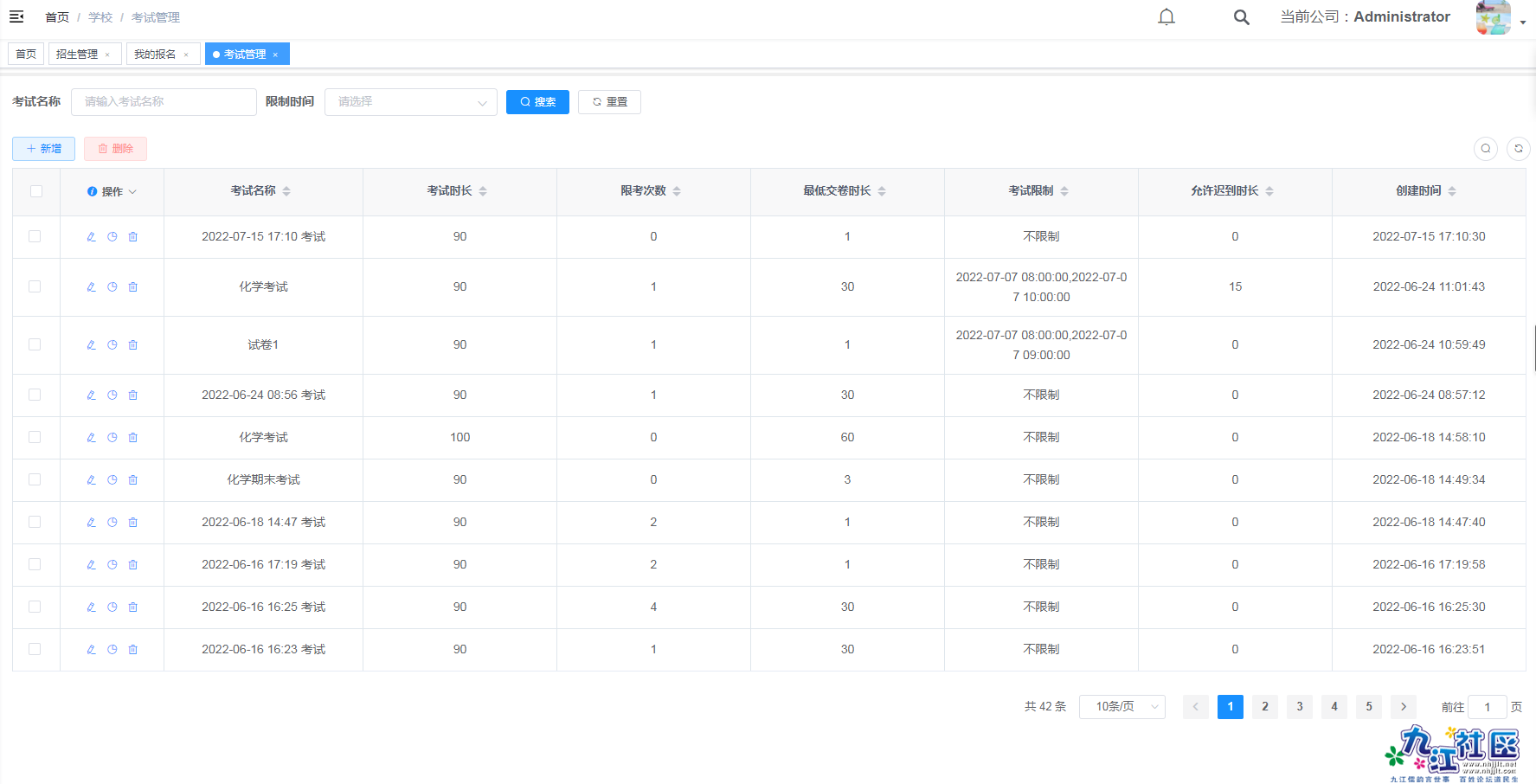The height and width of the screenshot is (784, 1536).
Task: Click clock icon in the 试卷1 row
Action: [112, 345]
